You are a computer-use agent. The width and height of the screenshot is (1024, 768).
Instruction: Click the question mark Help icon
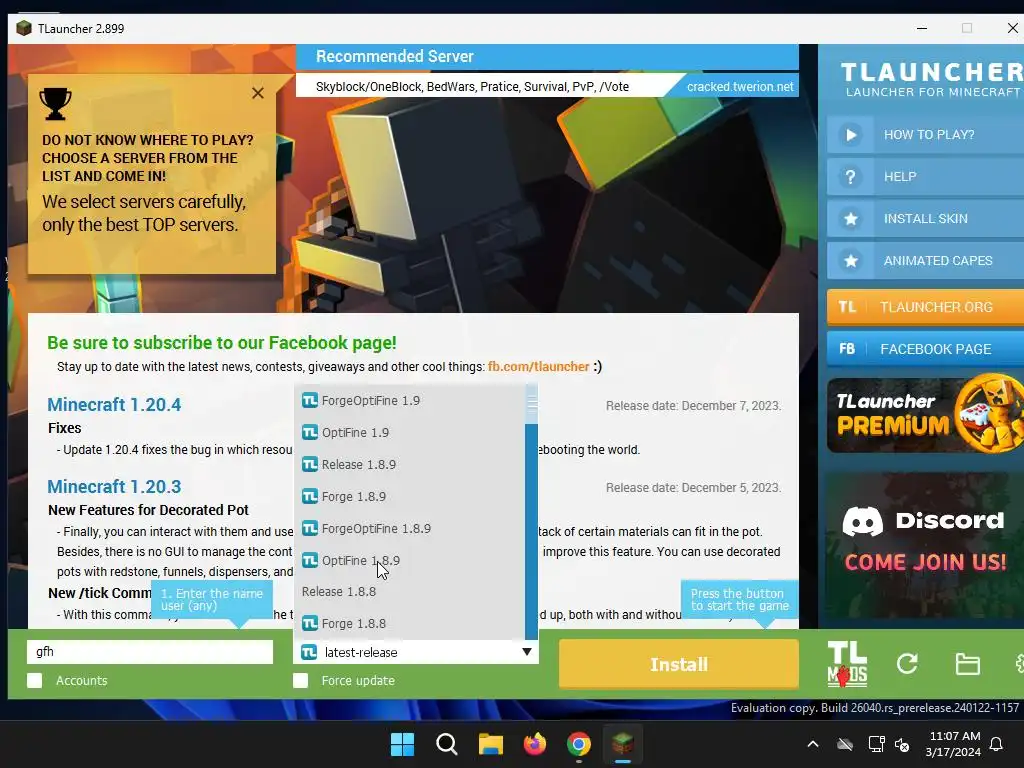coord(850,177)
